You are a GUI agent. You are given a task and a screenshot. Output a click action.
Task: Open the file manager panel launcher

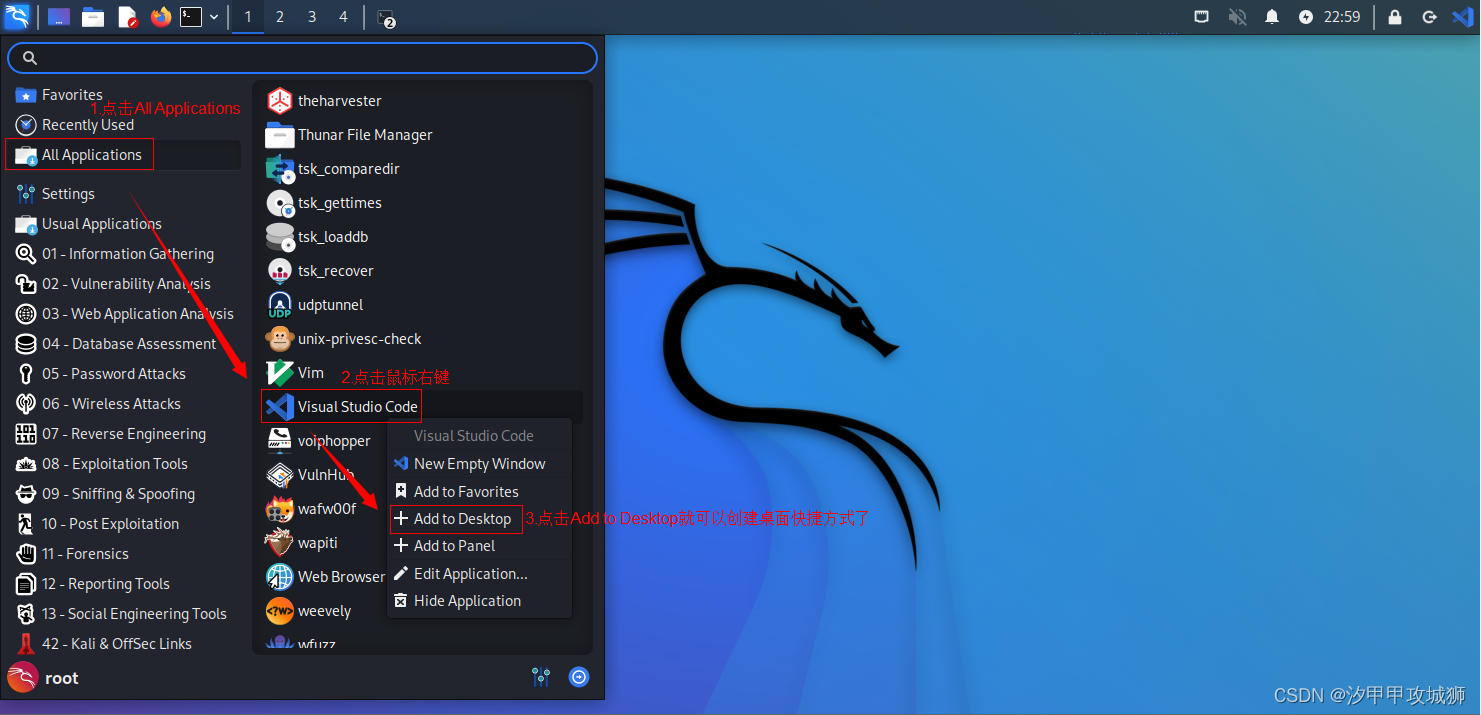click(x=93, y=17)
